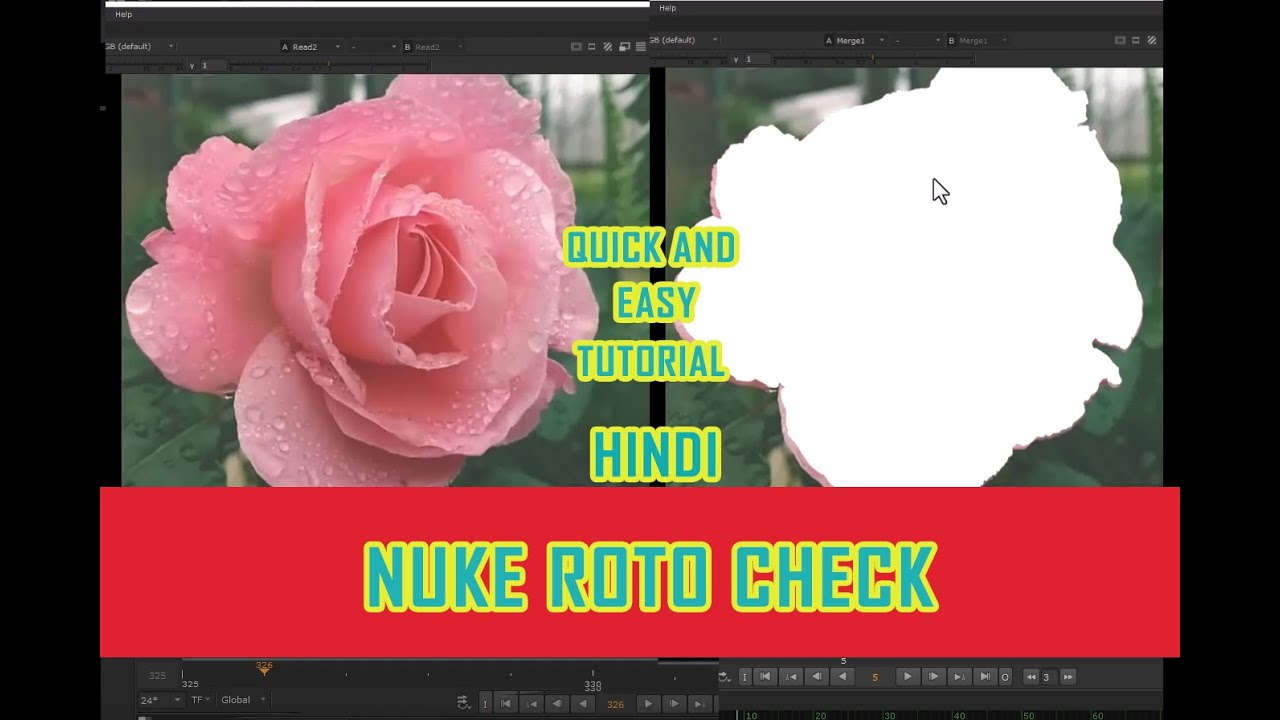Go to first frame in right timeline controls

(x=765, y=677)
